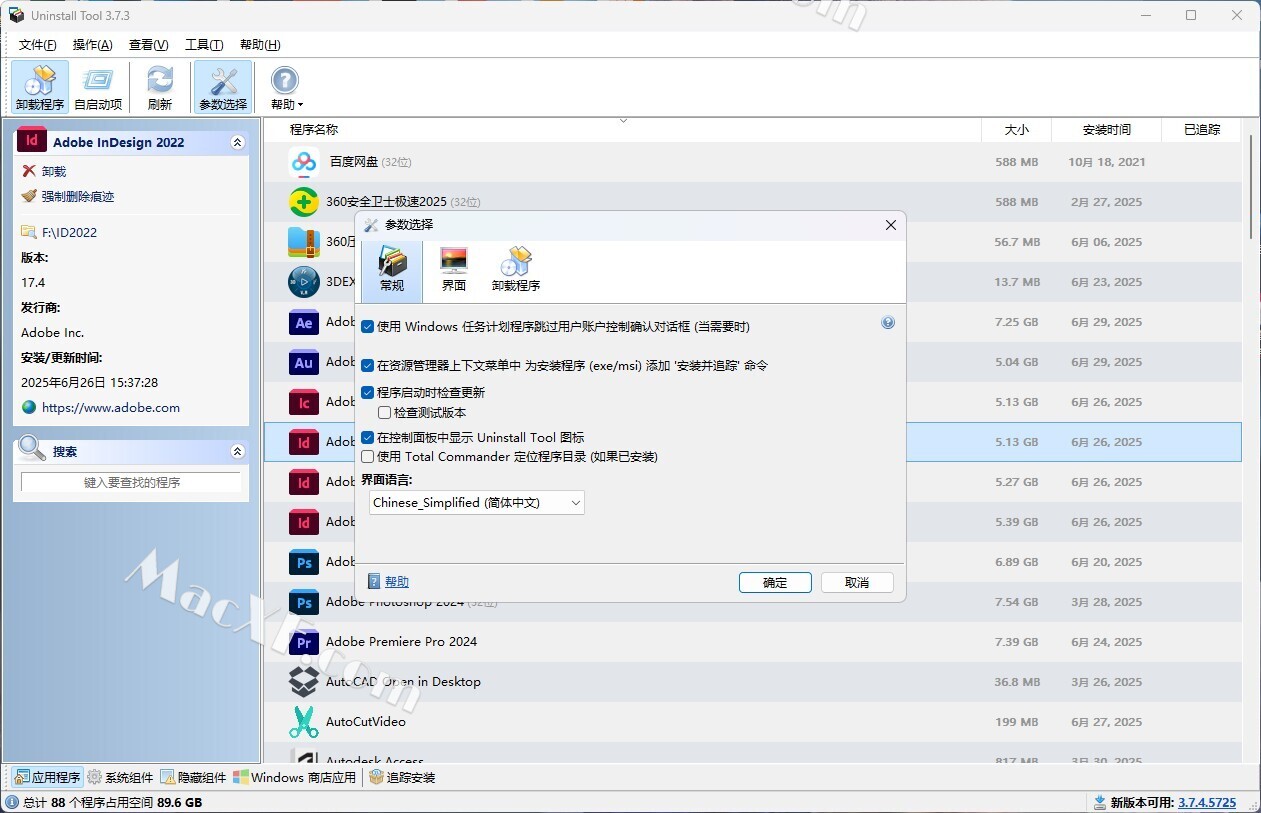
Task: Sort by the 大小 column header
Action: point(1016,130)
